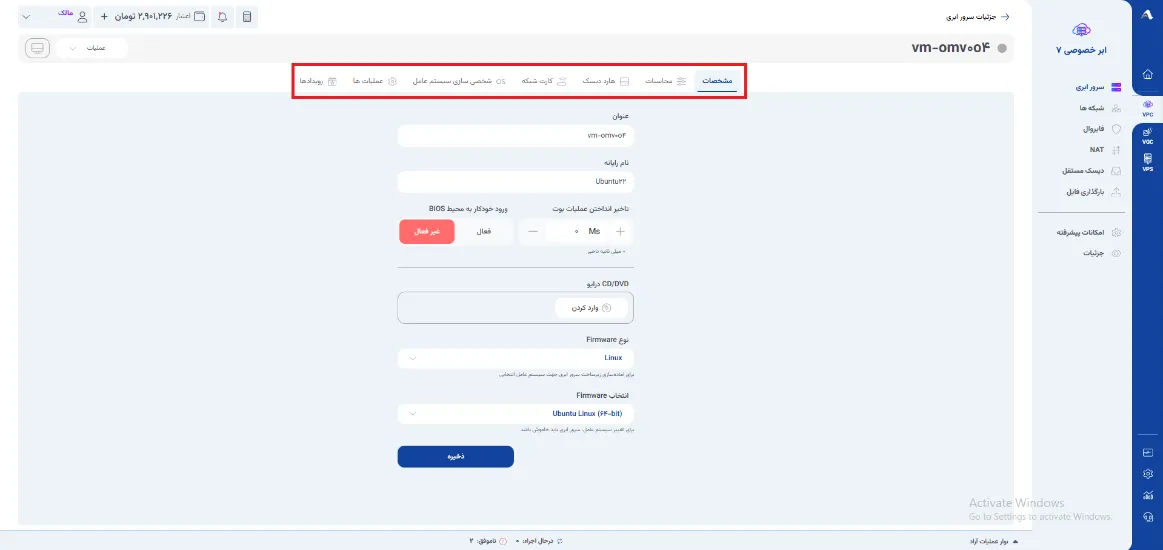Open the support headset icon in rail
The height and width of the screenshot is (550, 1163).
click(x=1147, y=517)
